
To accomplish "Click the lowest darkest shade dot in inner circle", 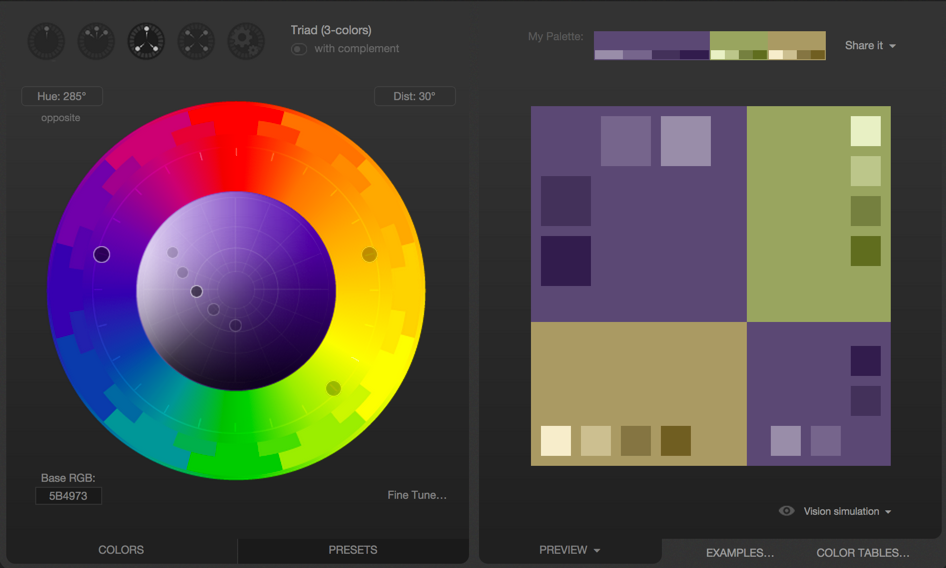I will (235, 325).
